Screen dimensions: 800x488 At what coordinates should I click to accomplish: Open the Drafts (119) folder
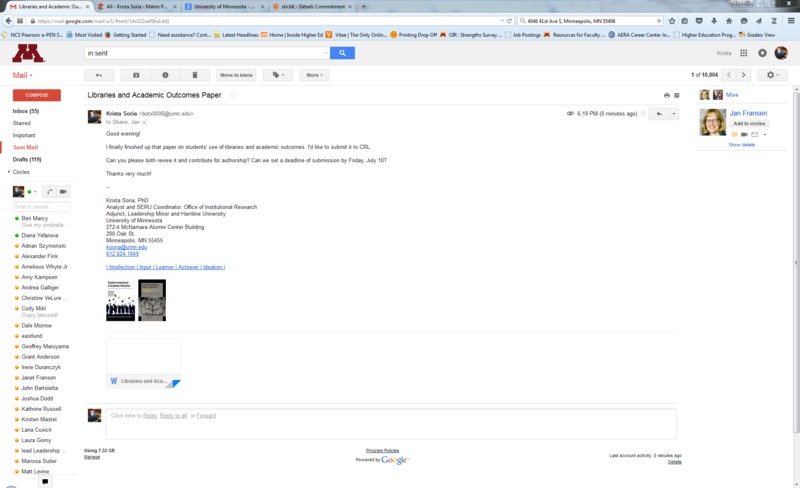[x=27, y=159]
